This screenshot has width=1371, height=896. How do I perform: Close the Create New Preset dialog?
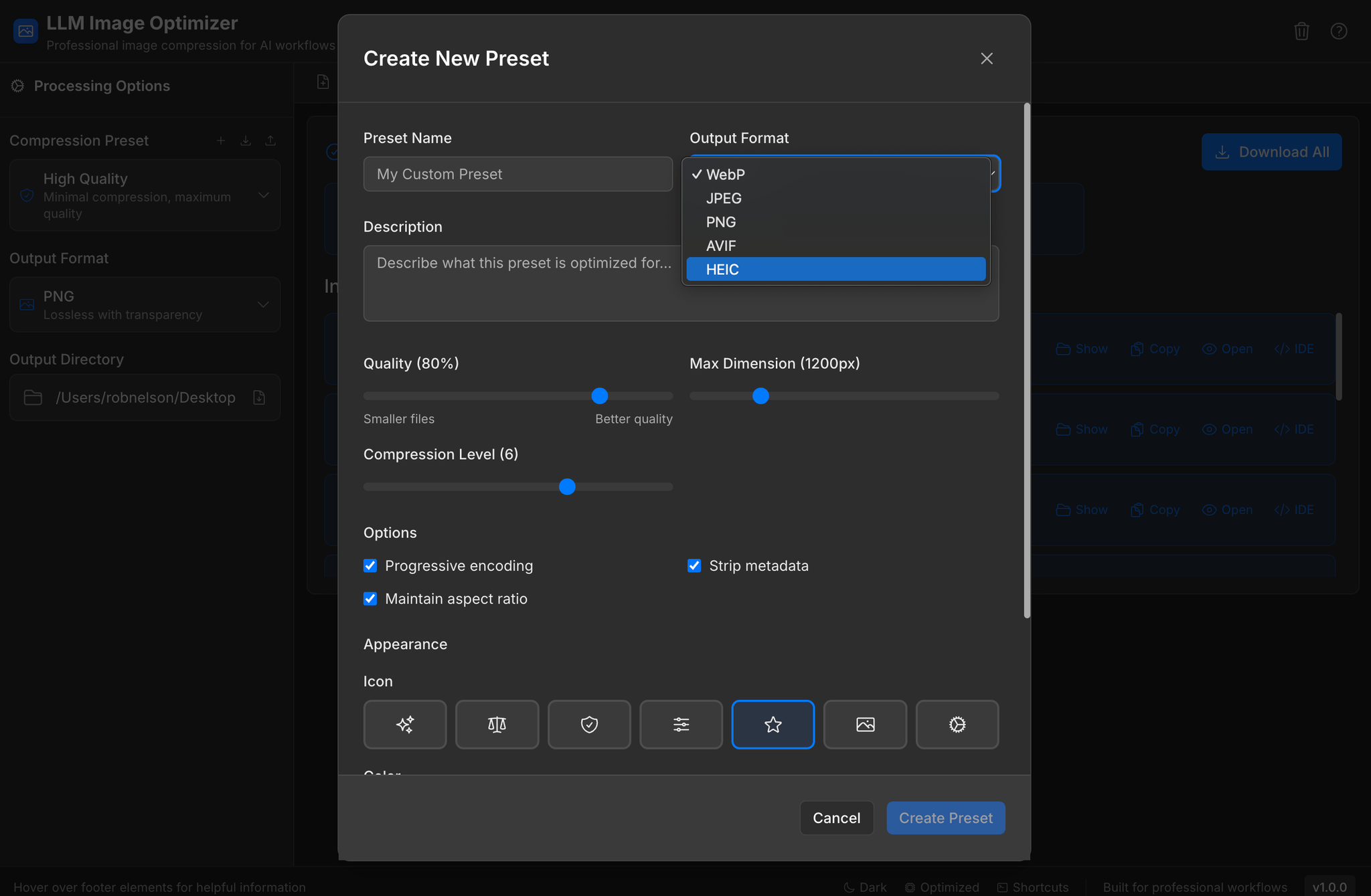coord(987,58)
